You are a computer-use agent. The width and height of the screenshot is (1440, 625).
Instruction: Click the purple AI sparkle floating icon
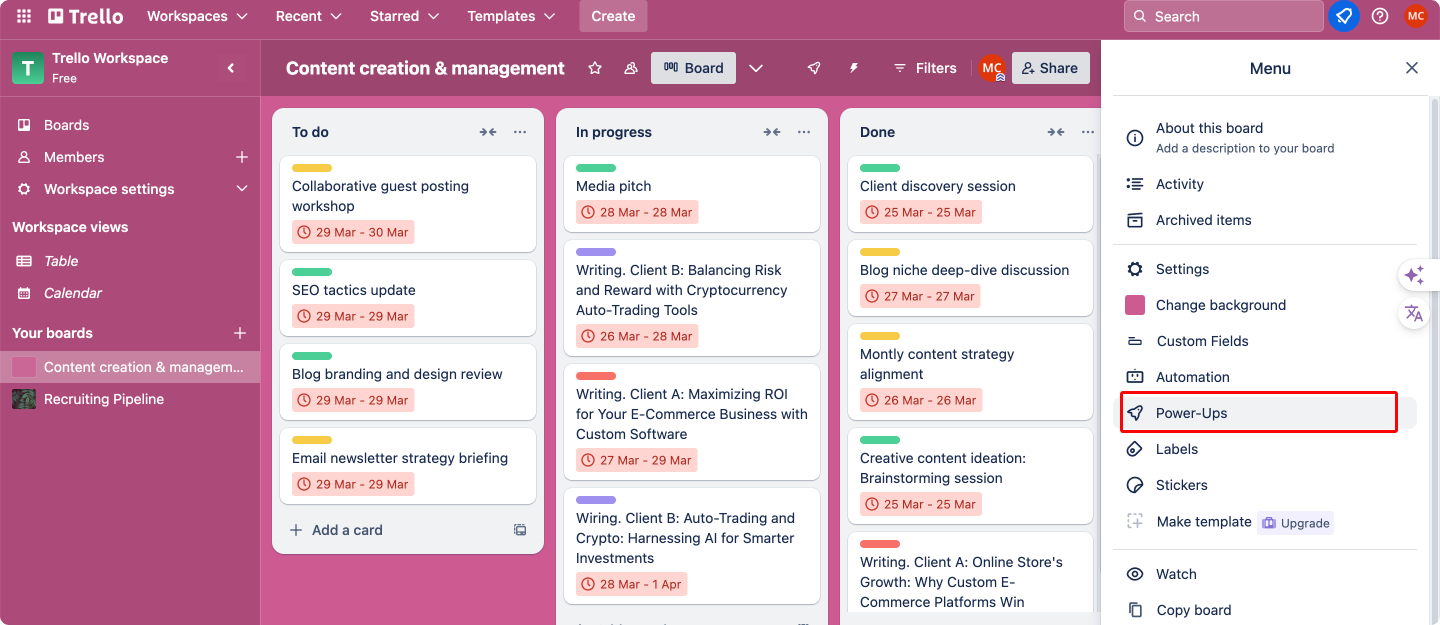point(1414,275)
